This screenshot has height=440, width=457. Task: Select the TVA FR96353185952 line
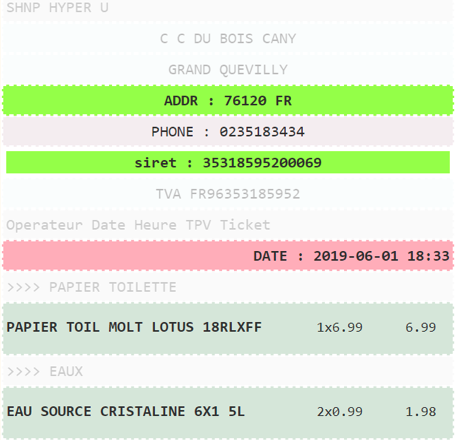(228, 194)
